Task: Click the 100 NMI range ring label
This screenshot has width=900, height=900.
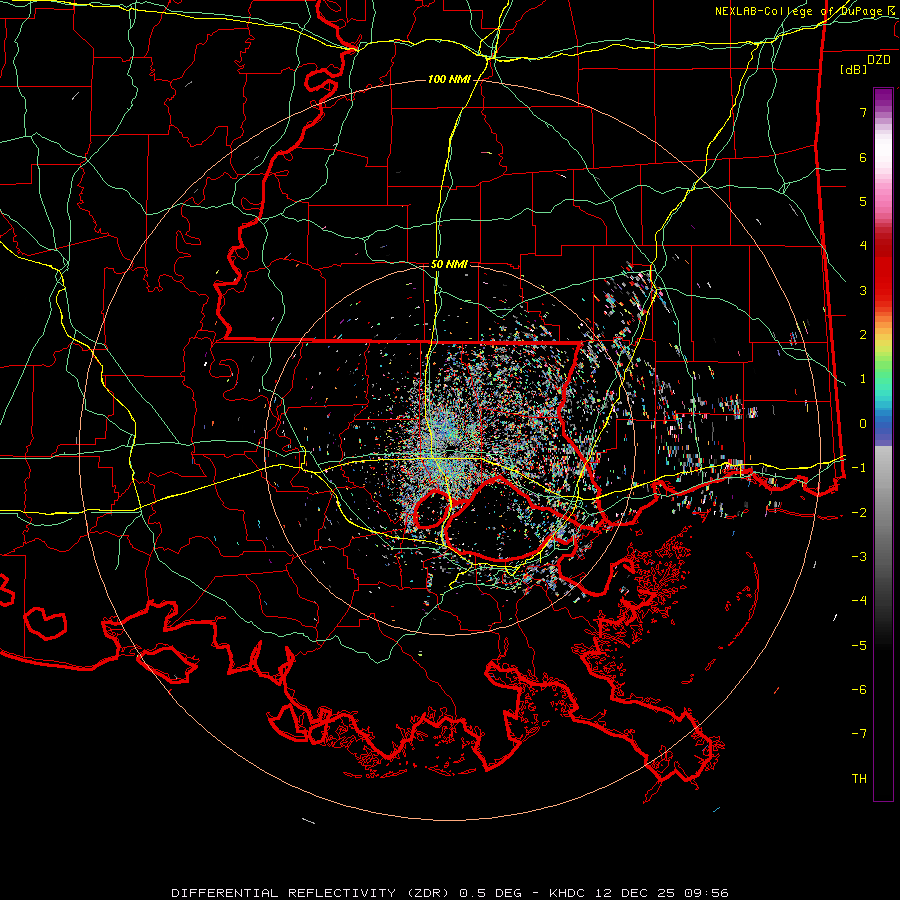Action: [448, 79]
